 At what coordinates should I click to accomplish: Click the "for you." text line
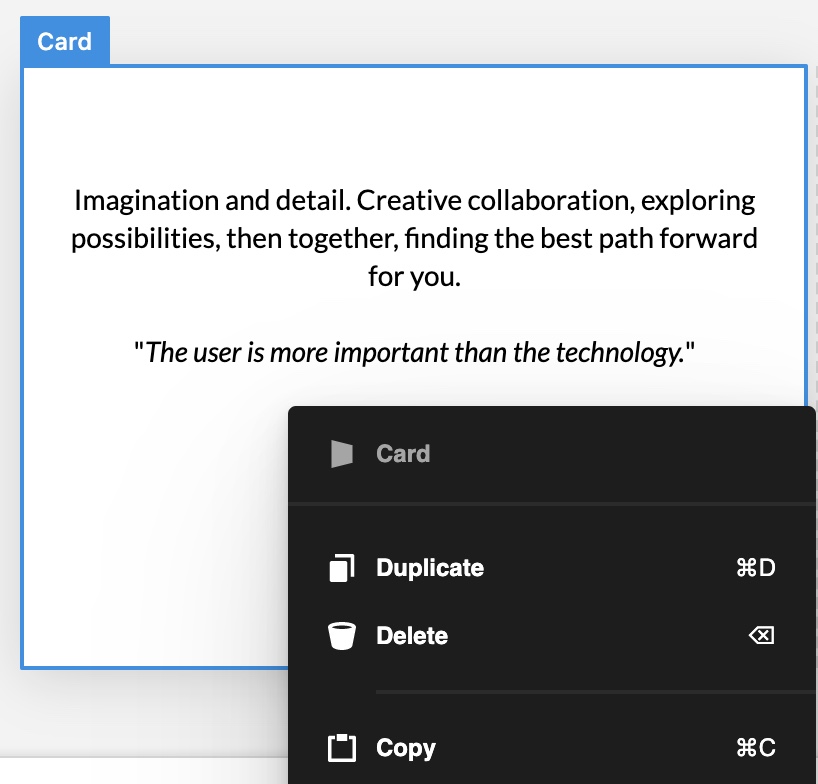[x=414, y=277]
